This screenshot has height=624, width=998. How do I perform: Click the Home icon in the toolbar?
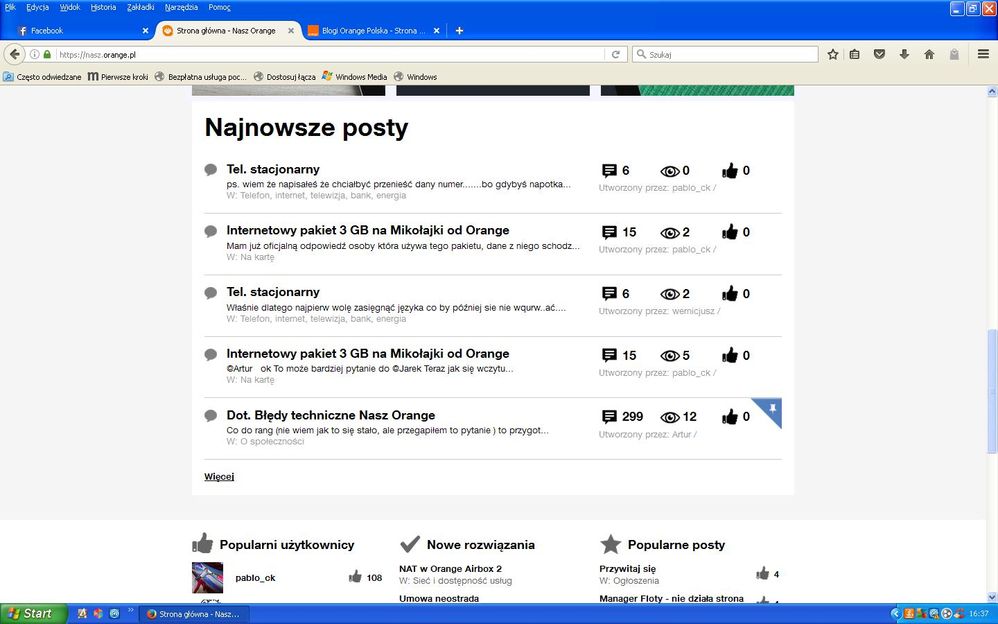pos(928,55)
